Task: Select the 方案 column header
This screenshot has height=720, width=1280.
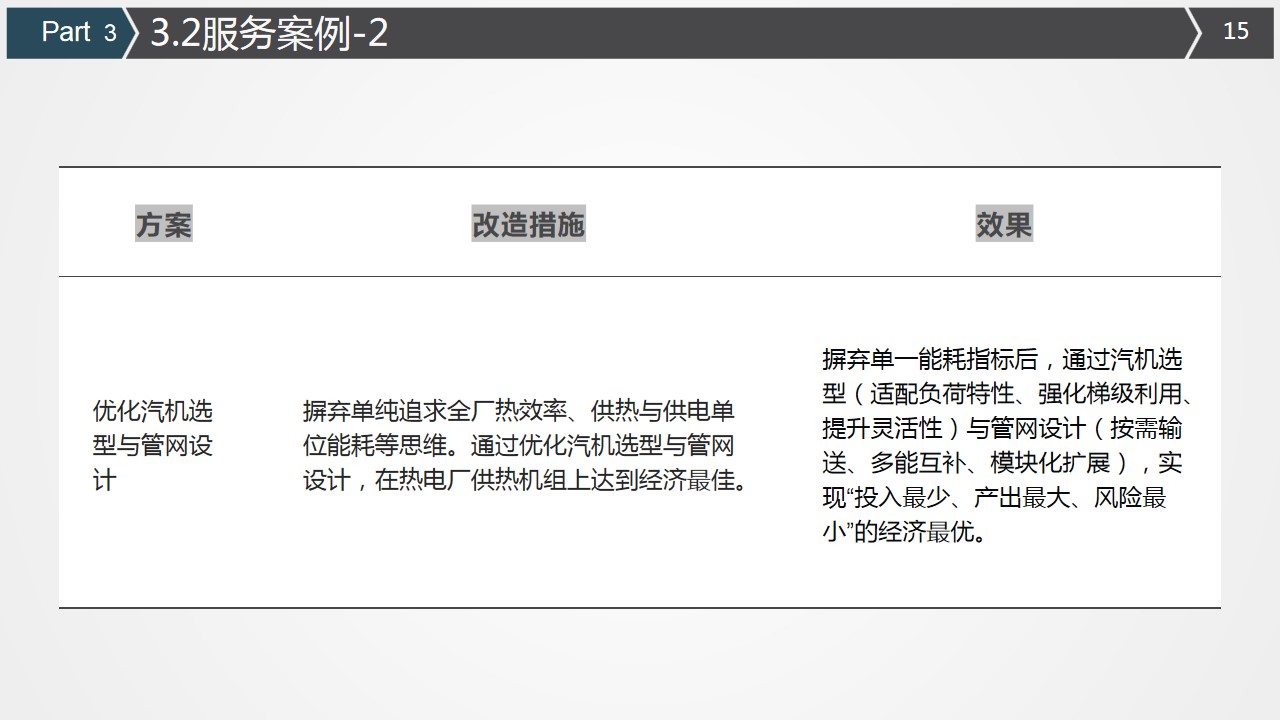Action: pyautogui.click(x=163, y=225)
